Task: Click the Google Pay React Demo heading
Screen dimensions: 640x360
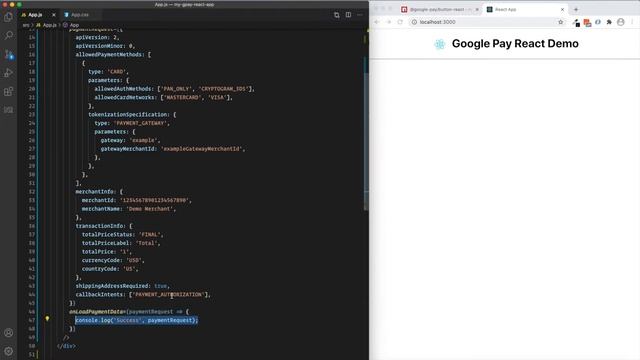Action: 515,44
